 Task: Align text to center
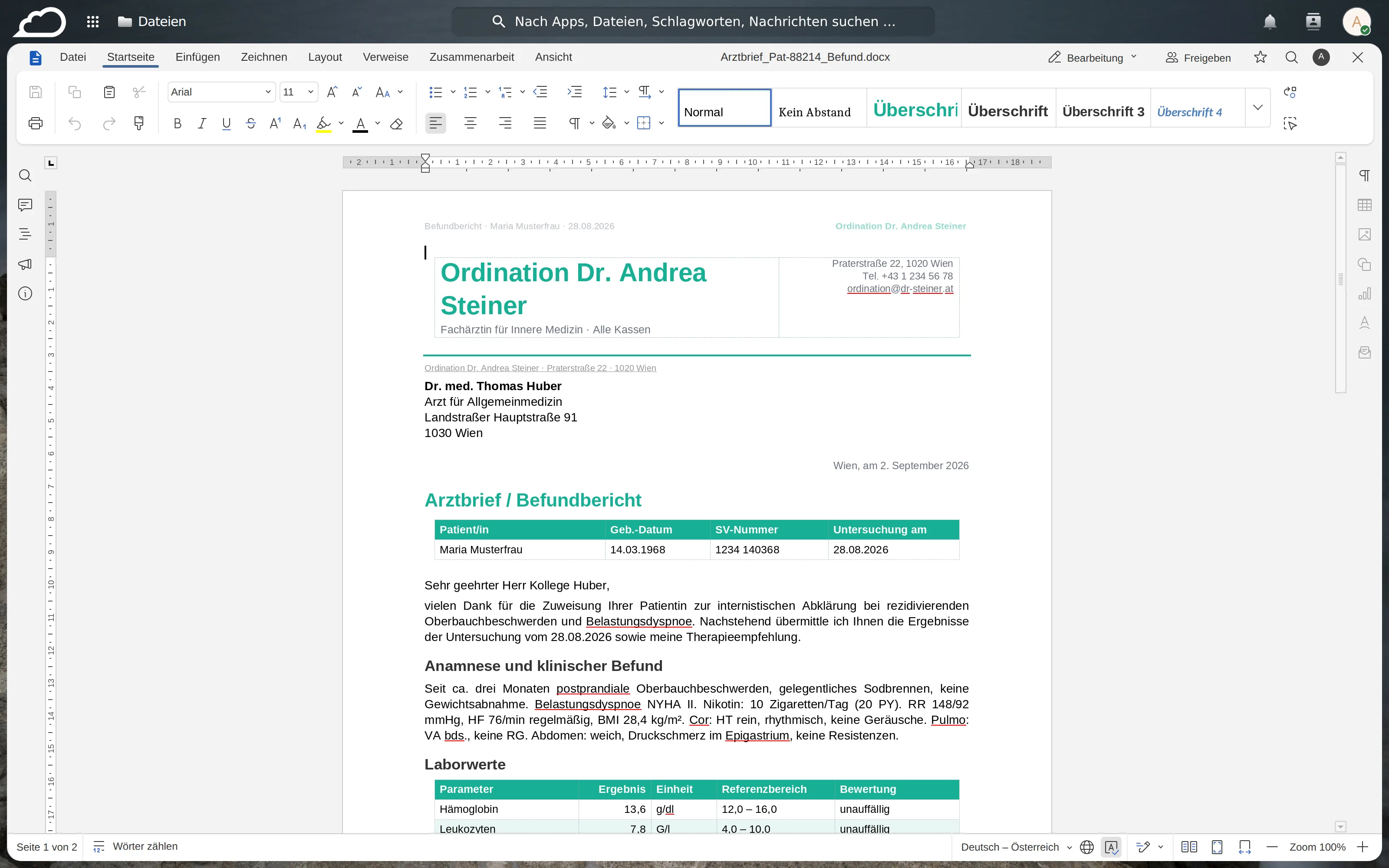pyautogui.click(x=470, y=123)
